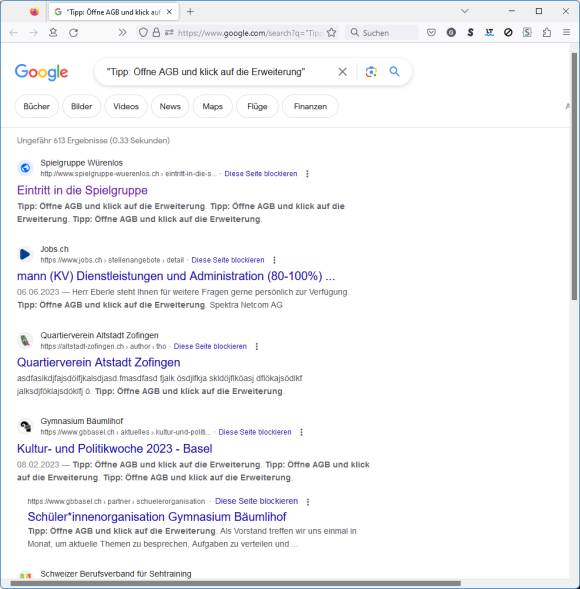Click the Spielgruppe Würenlos globe favicon

pyautogui.click(x=25, y=168)
